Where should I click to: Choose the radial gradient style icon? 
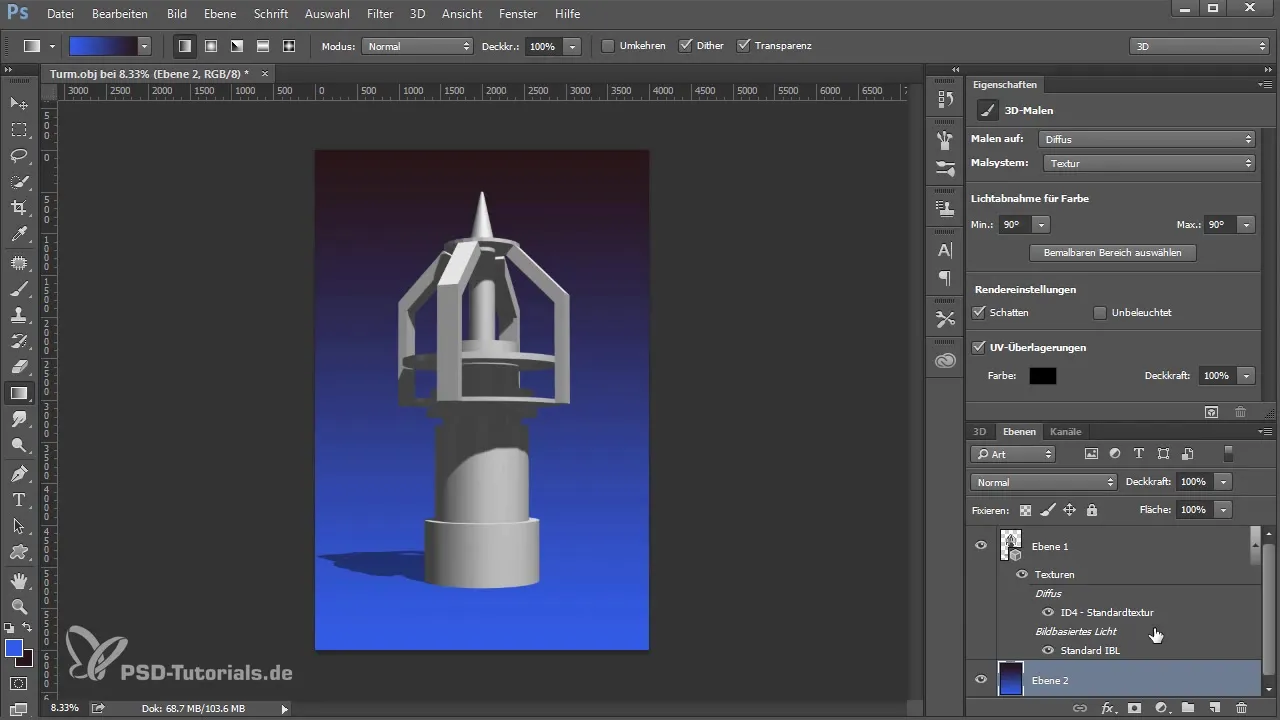pyautogui.click(x=211, y=46)
